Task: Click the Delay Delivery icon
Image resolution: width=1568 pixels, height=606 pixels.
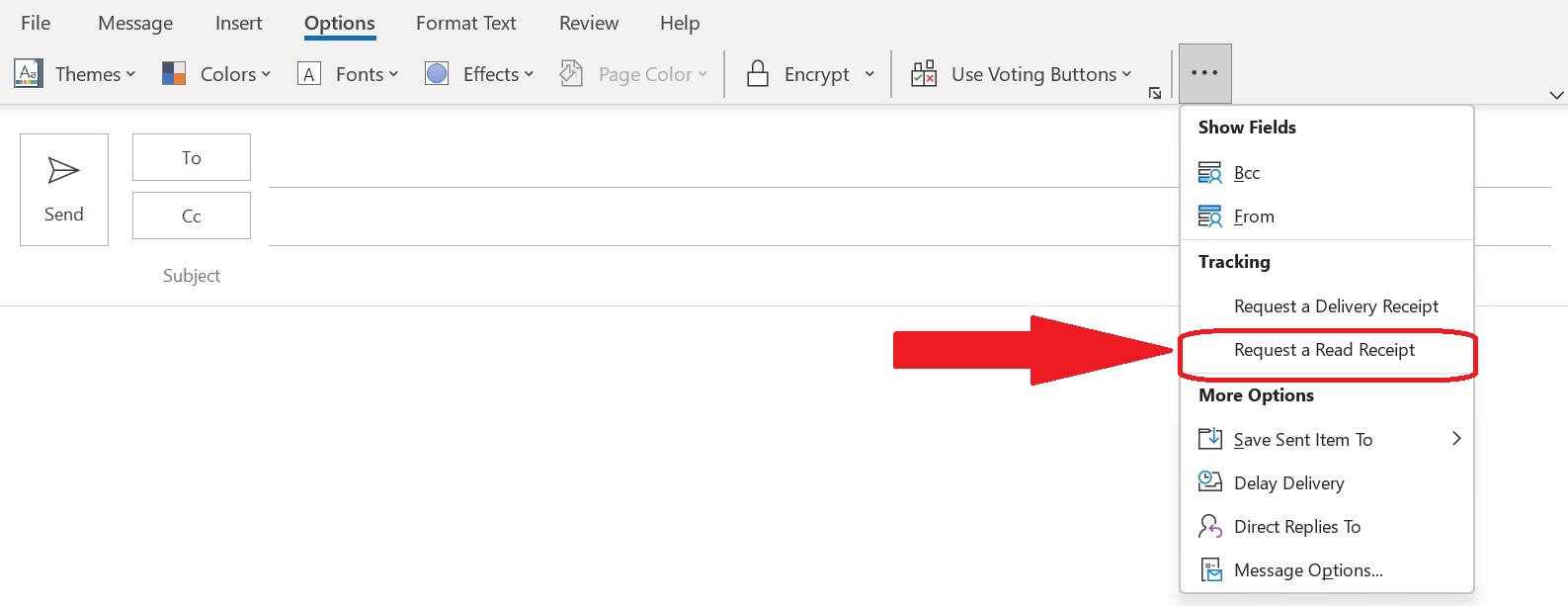Action: pyautogui.click(x=1210, y=482)
